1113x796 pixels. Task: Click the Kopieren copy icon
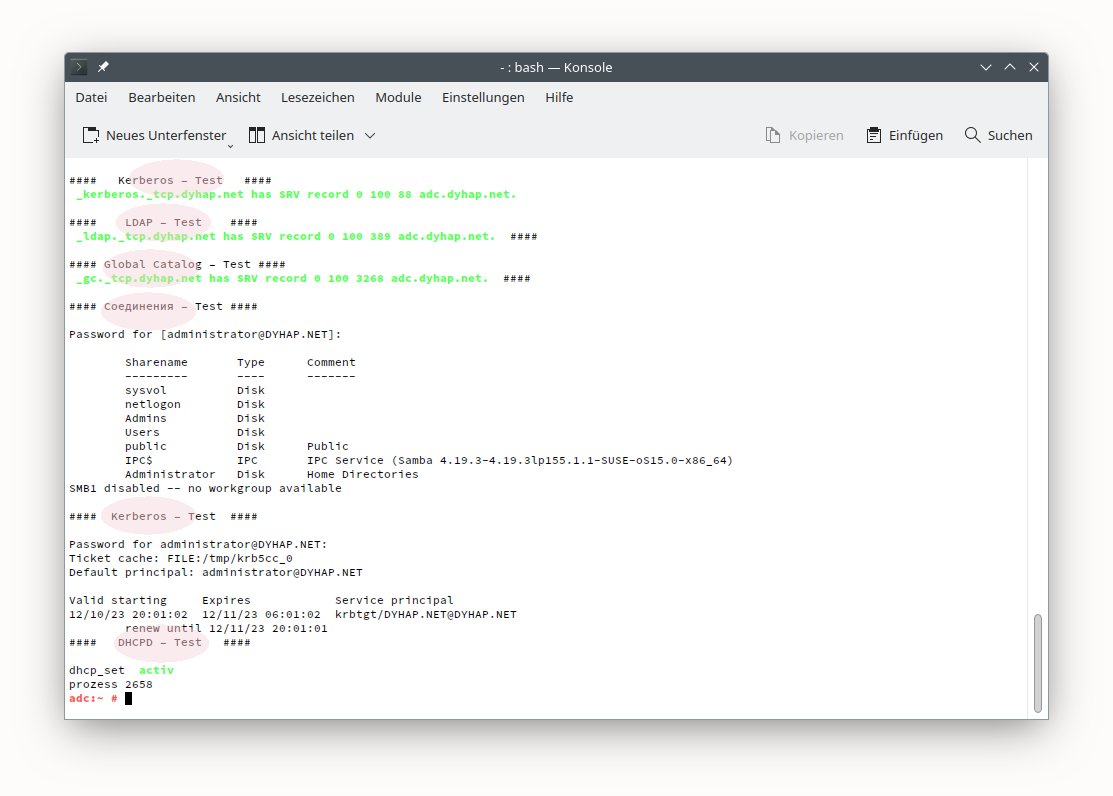(x=772, y=135)
